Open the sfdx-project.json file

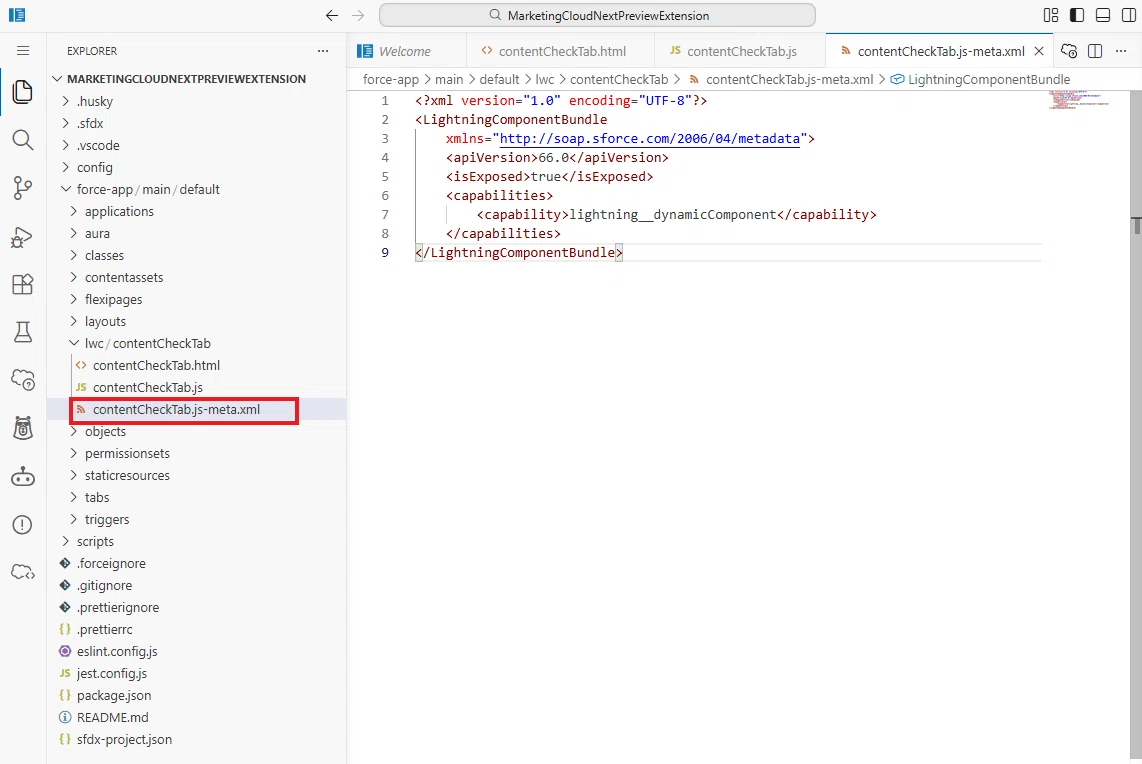pyautogui.click(x=125, y=739)
